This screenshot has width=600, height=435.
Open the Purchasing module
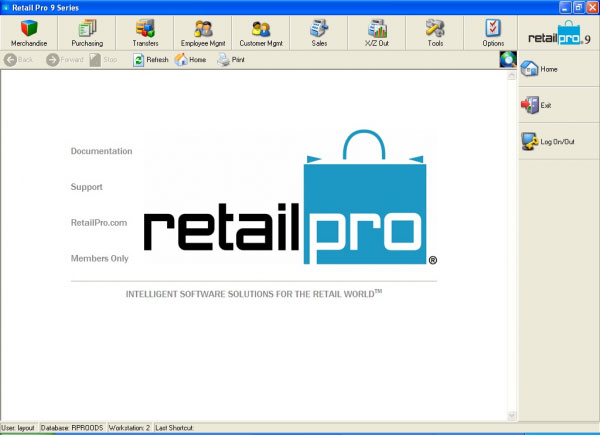(x=87, y=33)
